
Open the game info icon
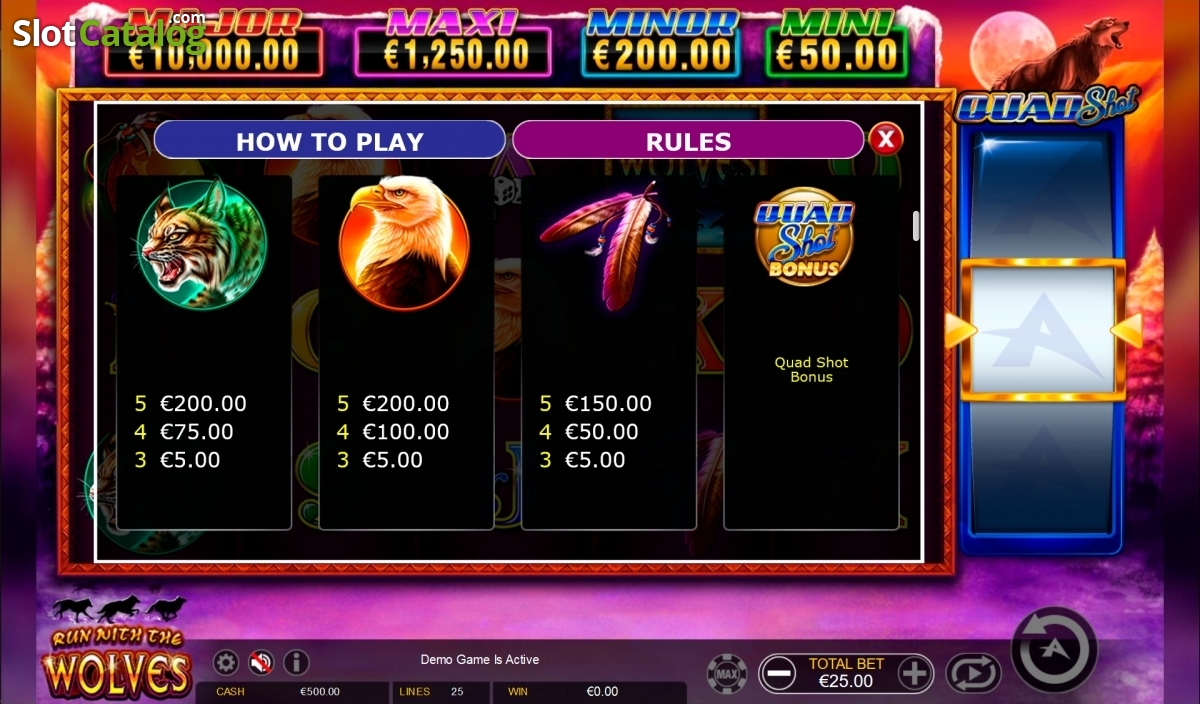tap(296, 662)
